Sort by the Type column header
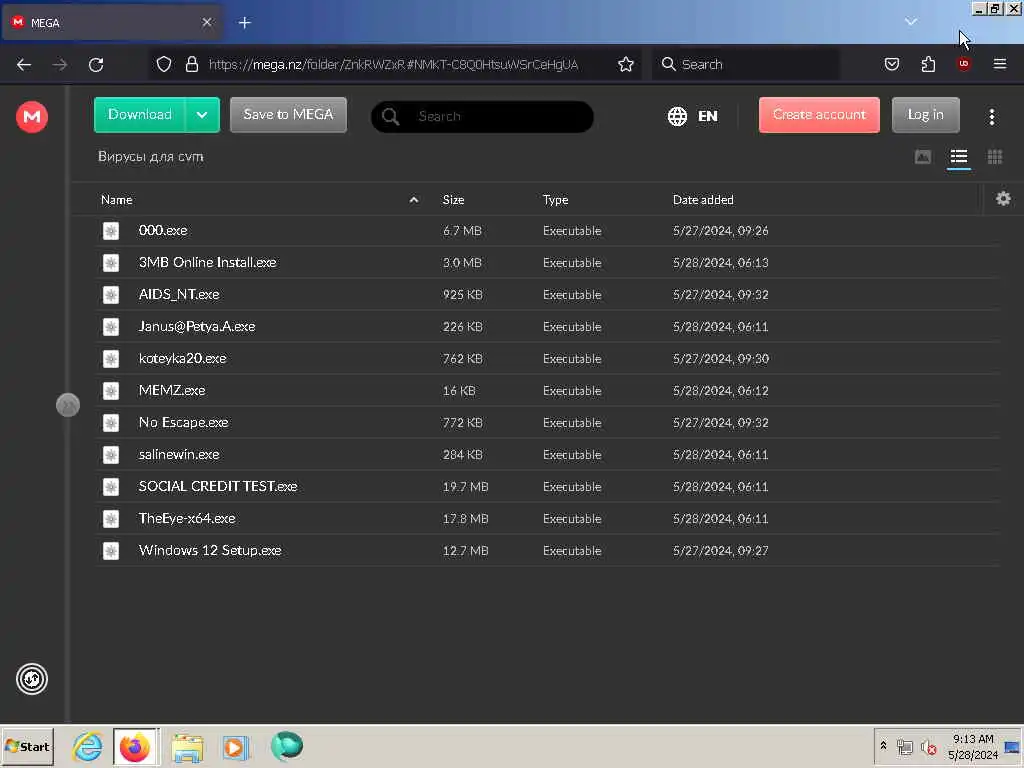 (x=555, y=200)
